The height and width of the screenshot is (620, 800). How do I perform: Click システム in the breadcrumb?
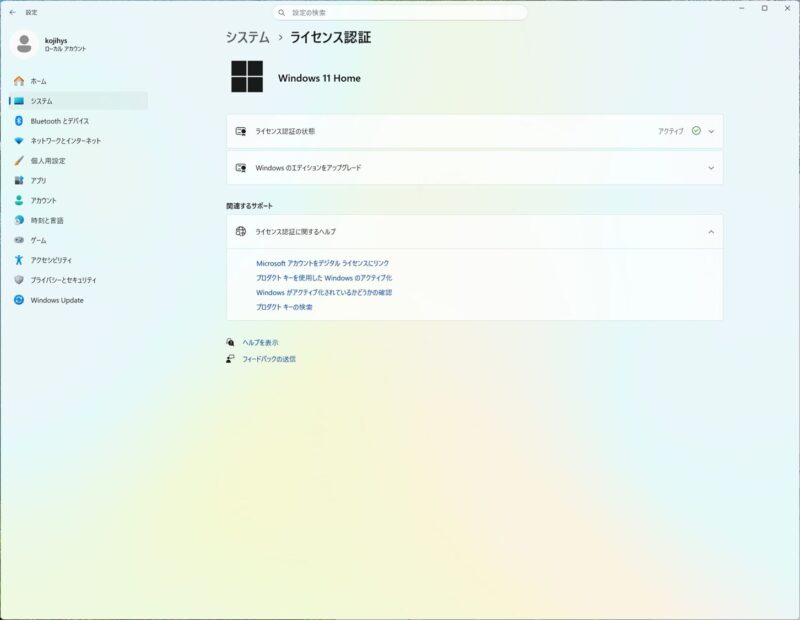pos(248,37)
